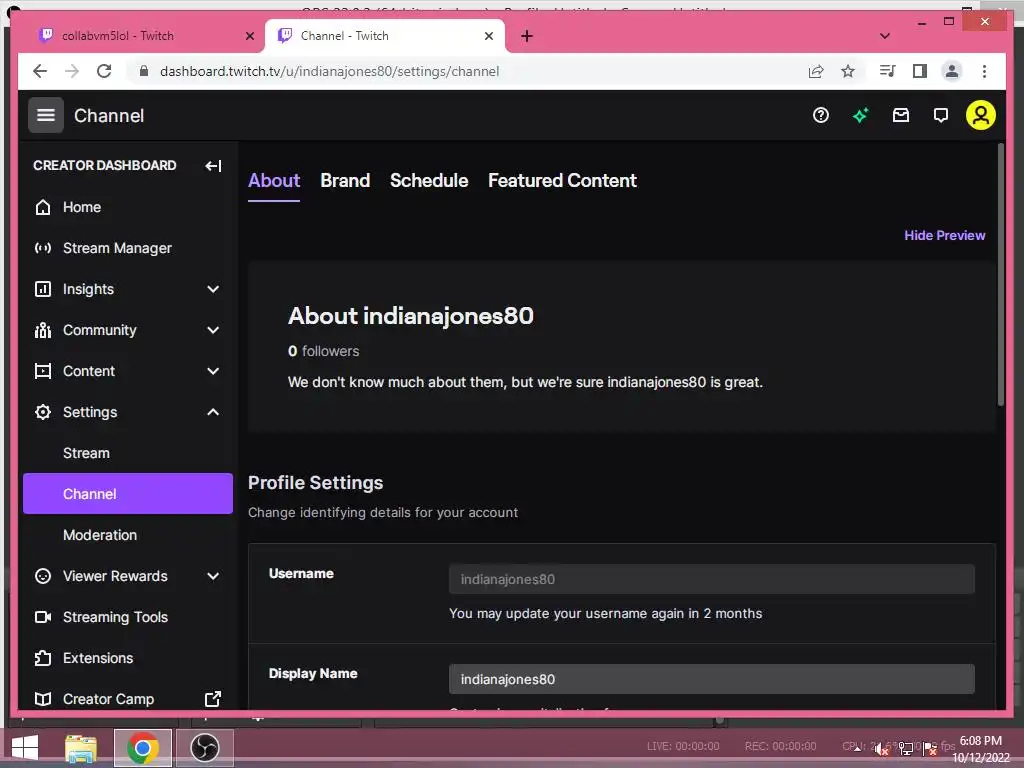1024x768 pixels.
Task: Switch to the Schedule tab
Action: point(429,181)
